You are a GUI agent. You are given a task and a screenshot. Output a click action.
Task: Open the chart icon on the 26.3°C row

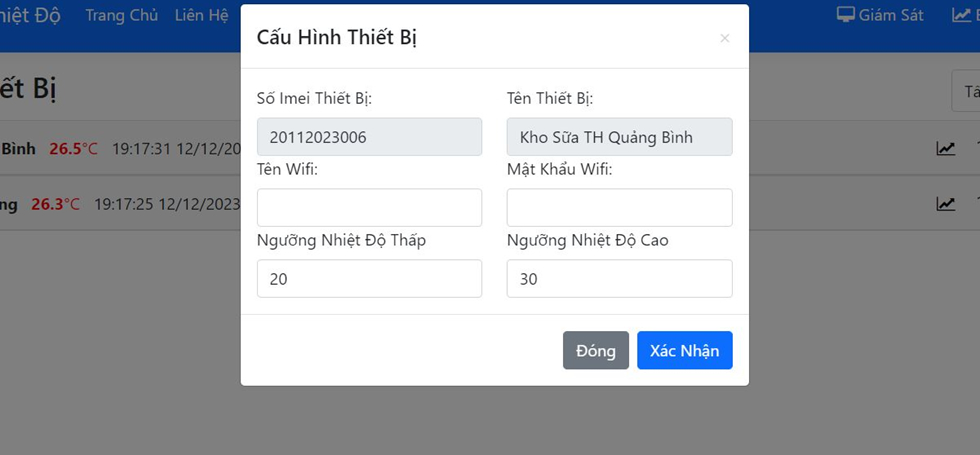click(x=945, y=204)
